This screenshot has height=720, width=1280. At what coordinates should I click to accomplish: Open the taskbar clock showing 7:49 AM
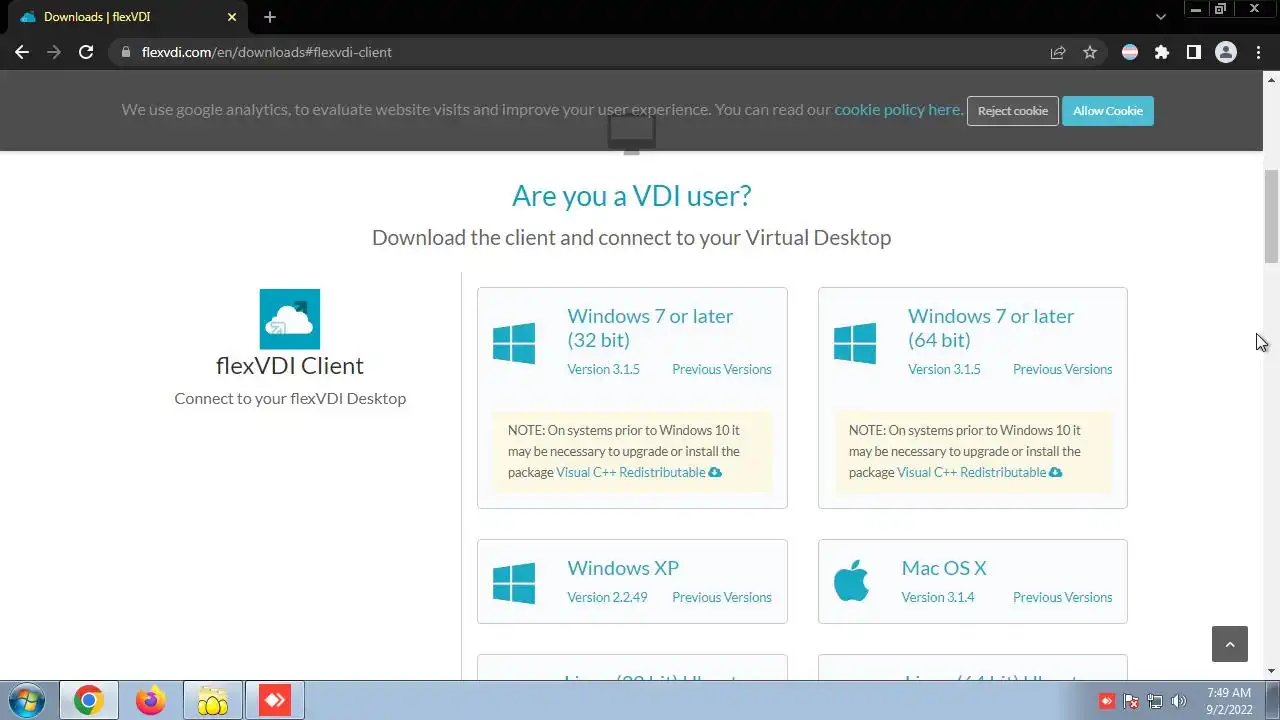click(x=1229, y=701)
